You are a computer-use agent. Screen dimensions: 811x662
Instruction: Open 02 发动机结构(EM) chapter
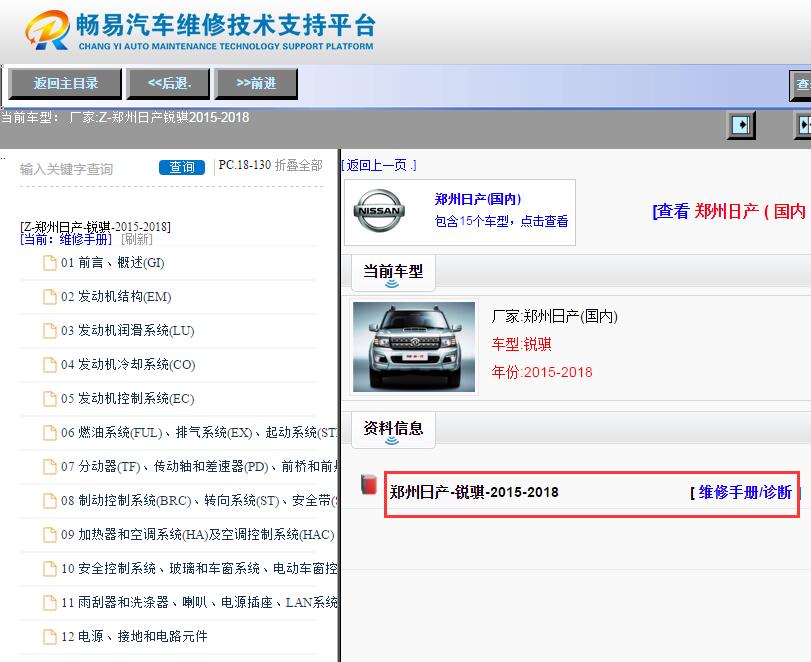pos(116,297)
